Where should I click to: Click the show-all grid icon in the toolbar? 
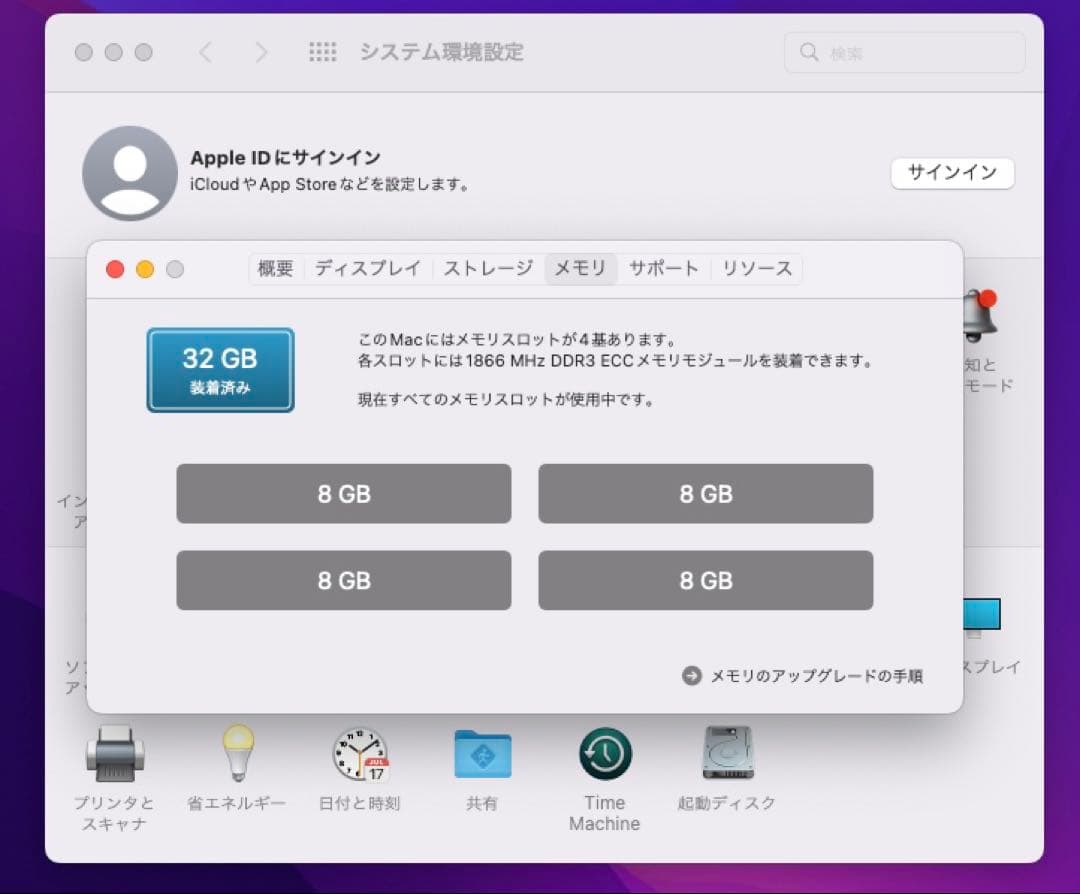pos(322,51)
